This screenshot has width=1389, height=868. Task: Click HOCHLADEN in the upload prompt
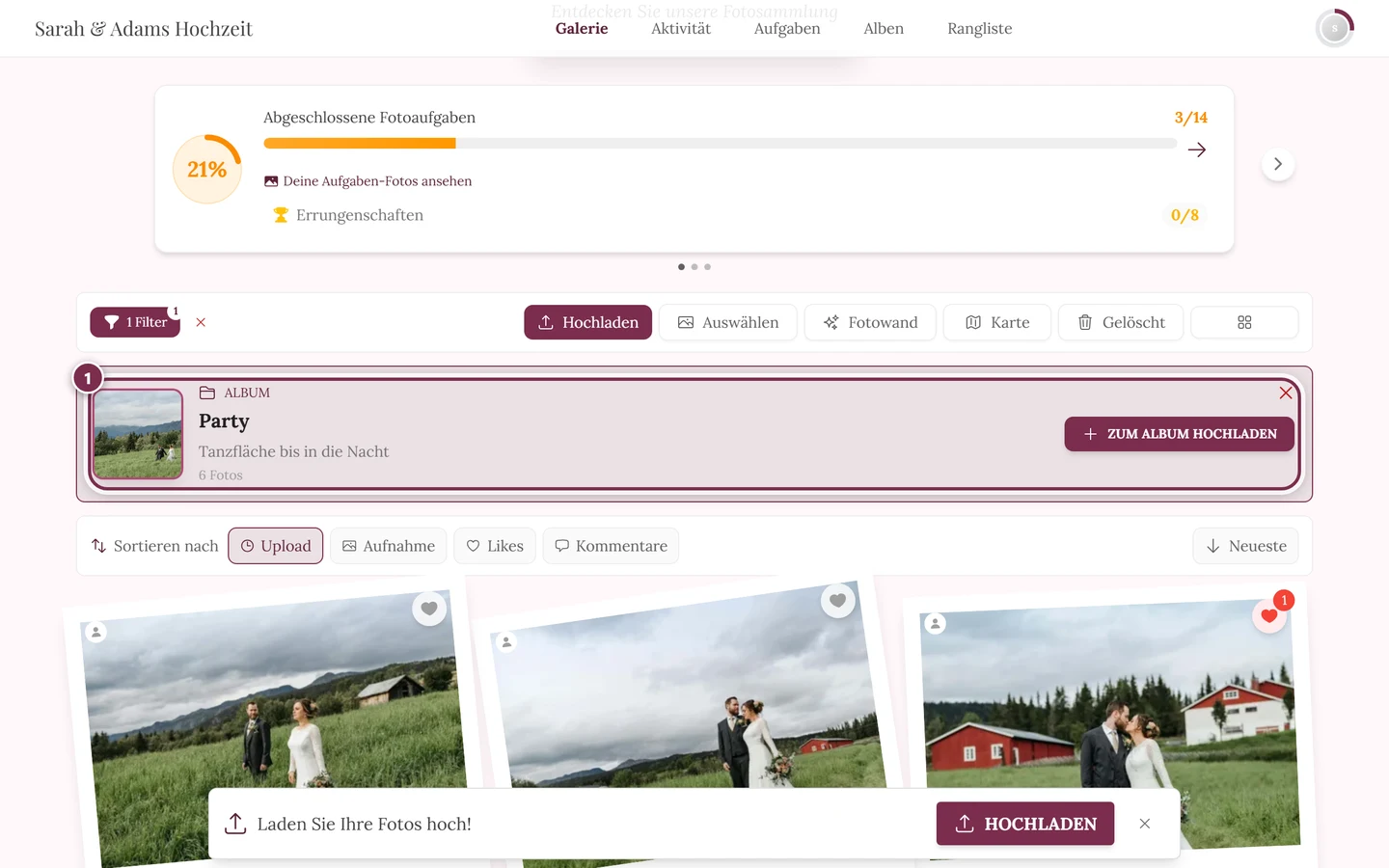(x=1025, y=824)
